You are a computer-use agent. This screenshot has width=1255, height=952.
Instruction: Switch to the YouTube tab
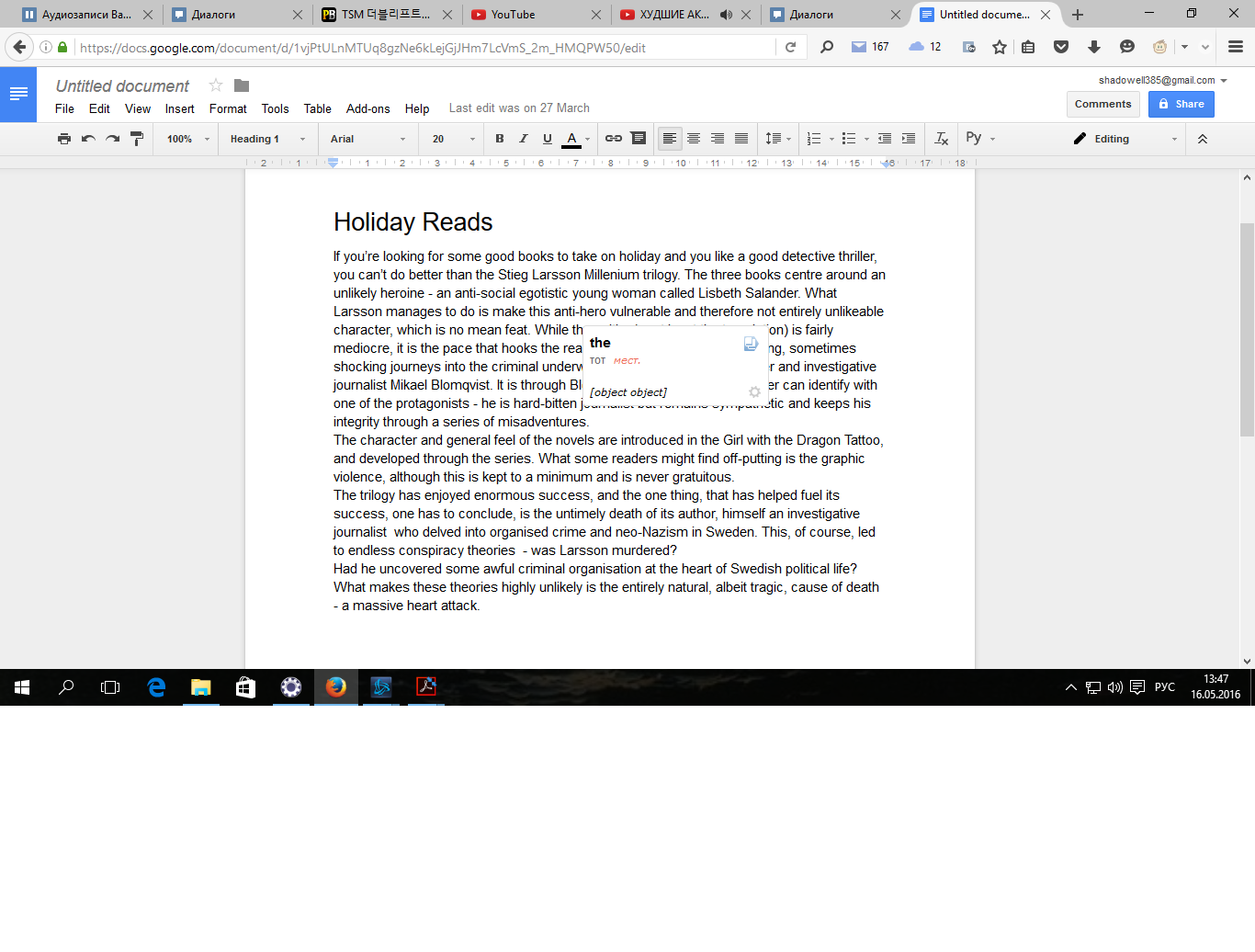pos(535,15)
